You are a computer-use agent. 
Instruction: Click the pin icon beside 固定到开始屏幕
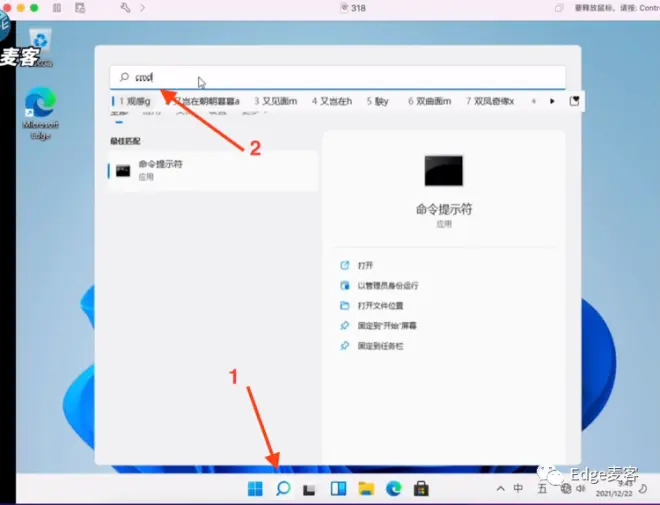345,325
